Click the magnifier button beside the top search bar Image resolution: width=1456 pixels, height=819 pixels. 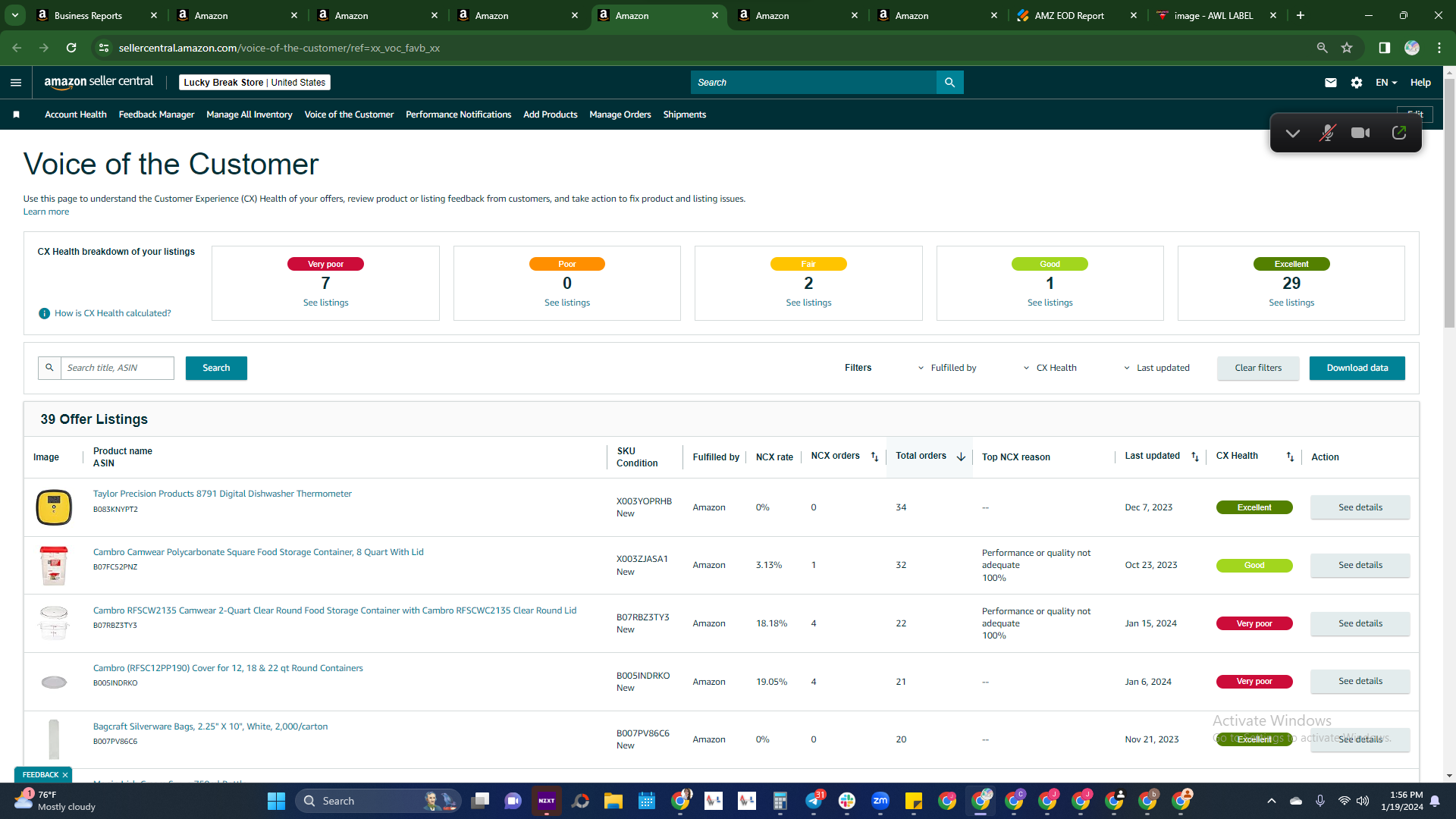949,83
